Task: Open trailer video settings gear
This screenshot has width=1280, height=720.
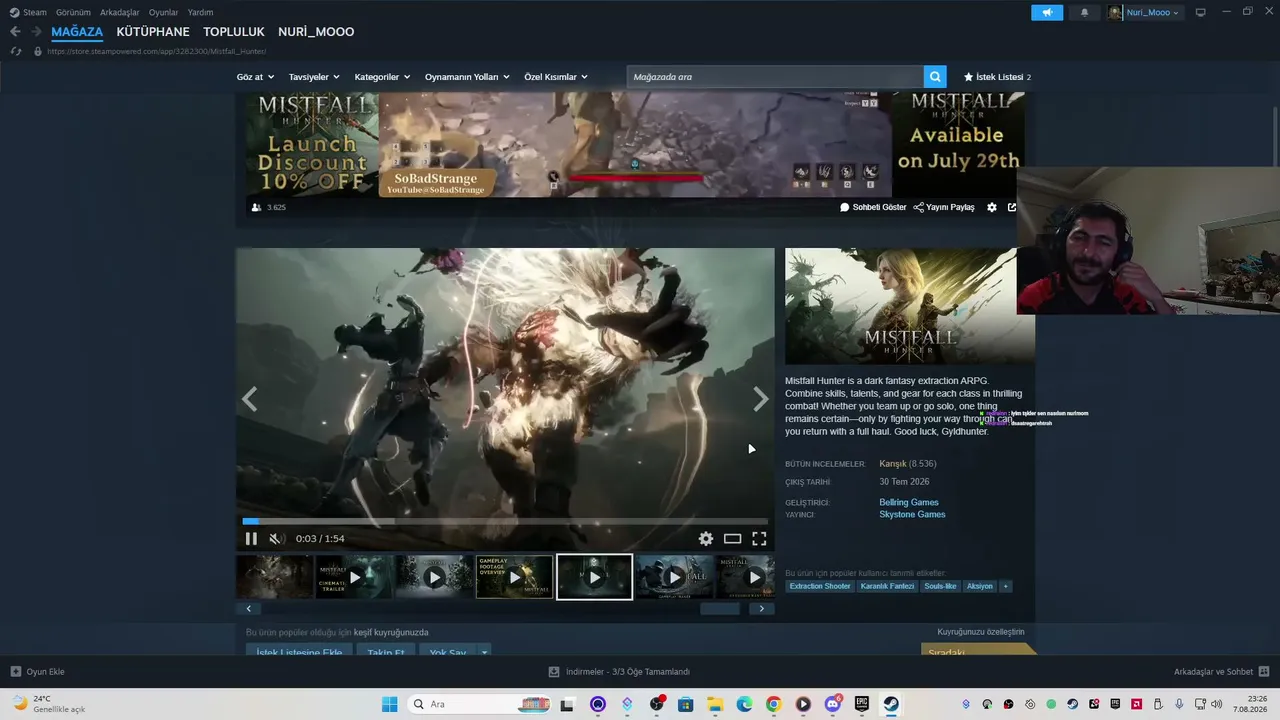Action: tap(706, 539)
